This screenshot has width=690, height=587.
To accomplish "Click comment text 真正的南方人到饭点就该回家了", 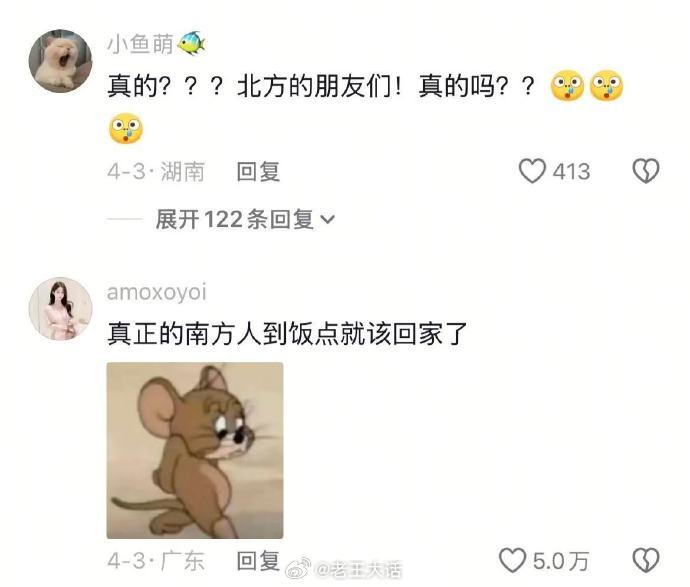I will click(x=287, y=334).
